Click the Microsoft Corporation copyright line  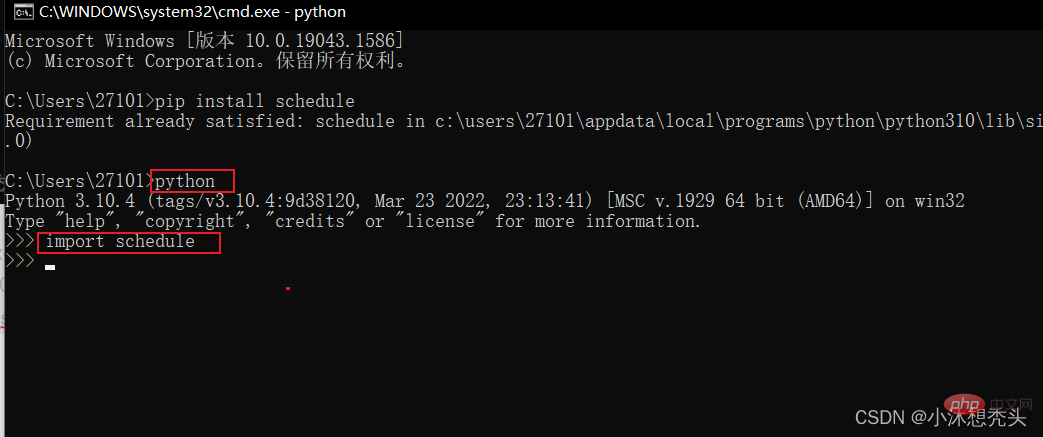click(x=206, y=61)
